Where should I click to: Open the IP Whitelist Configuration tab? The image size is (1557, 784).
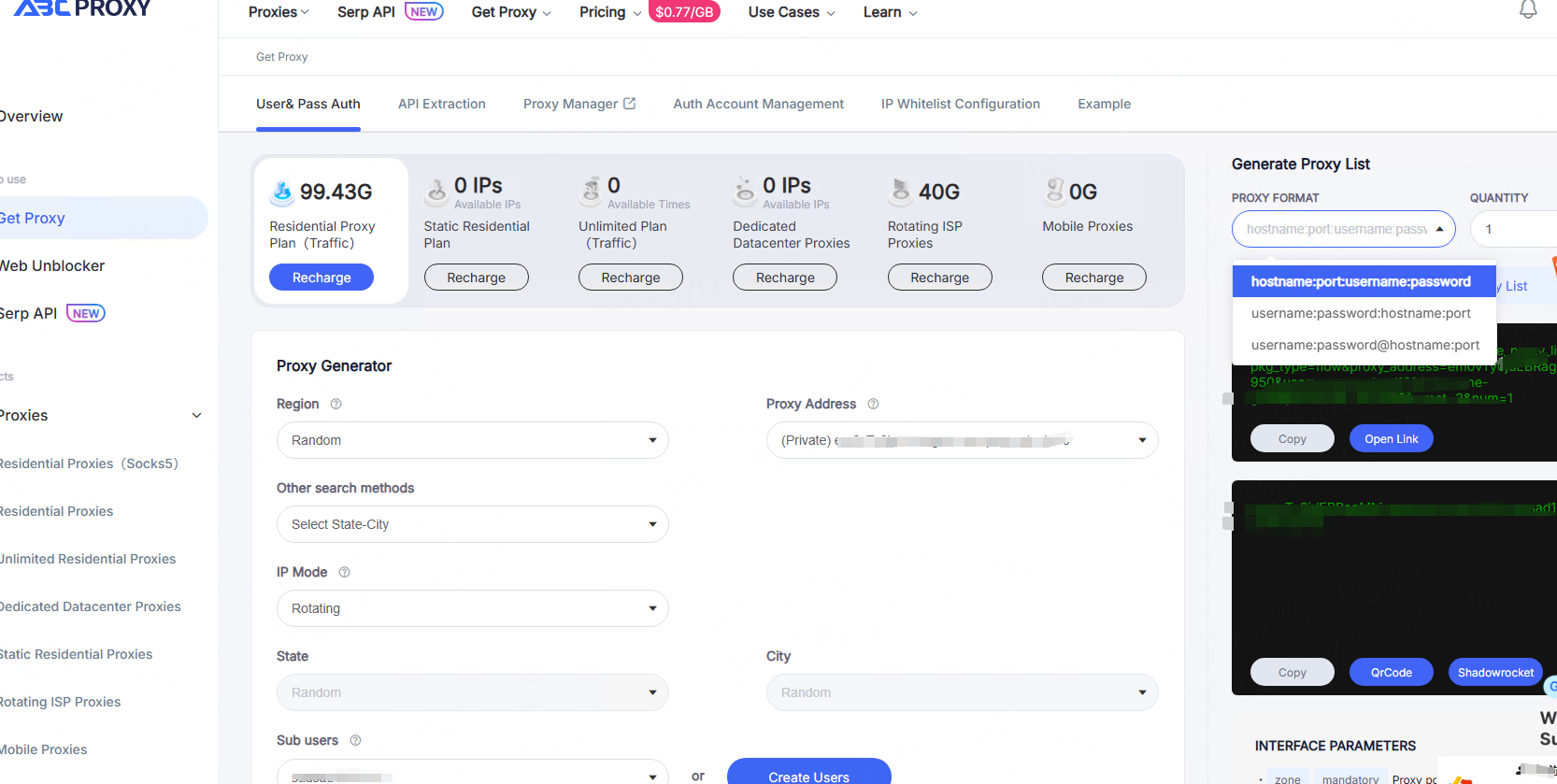pos(960,104)
